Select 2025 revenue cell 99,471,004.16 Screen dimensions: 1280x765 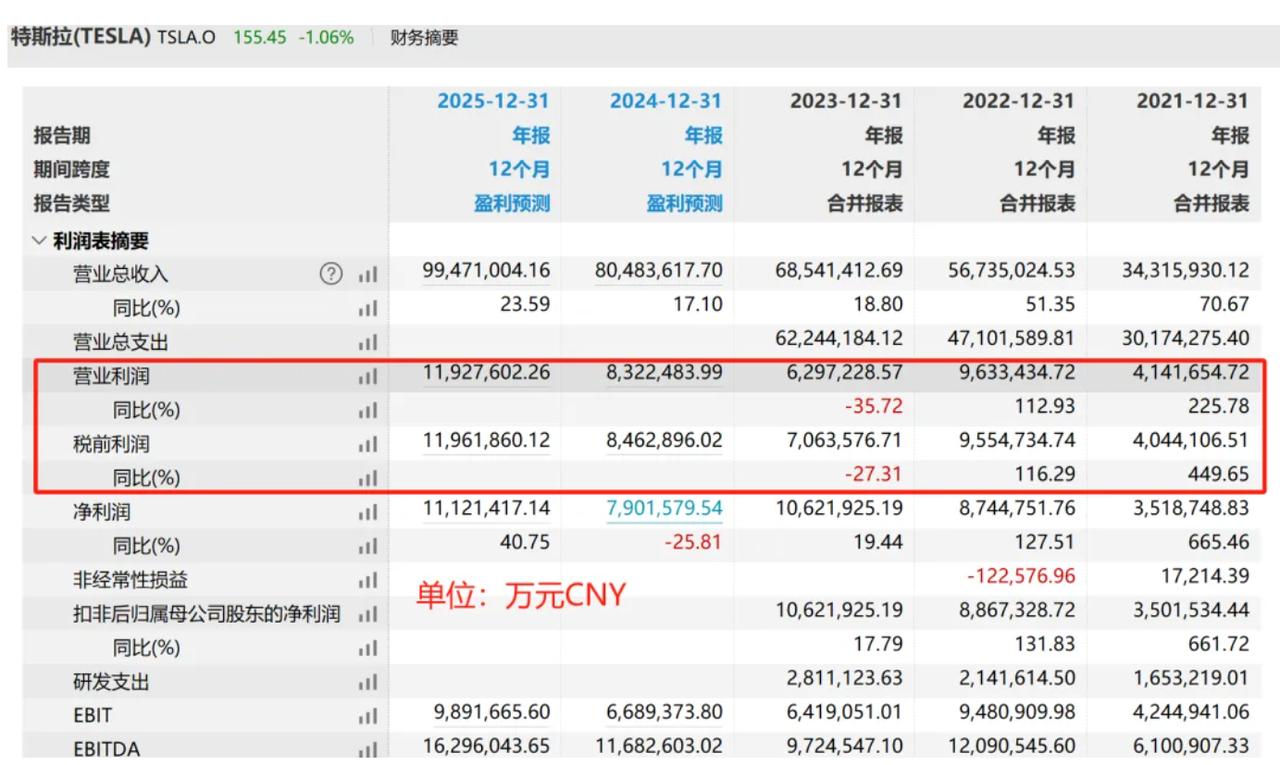click(486, 270)
